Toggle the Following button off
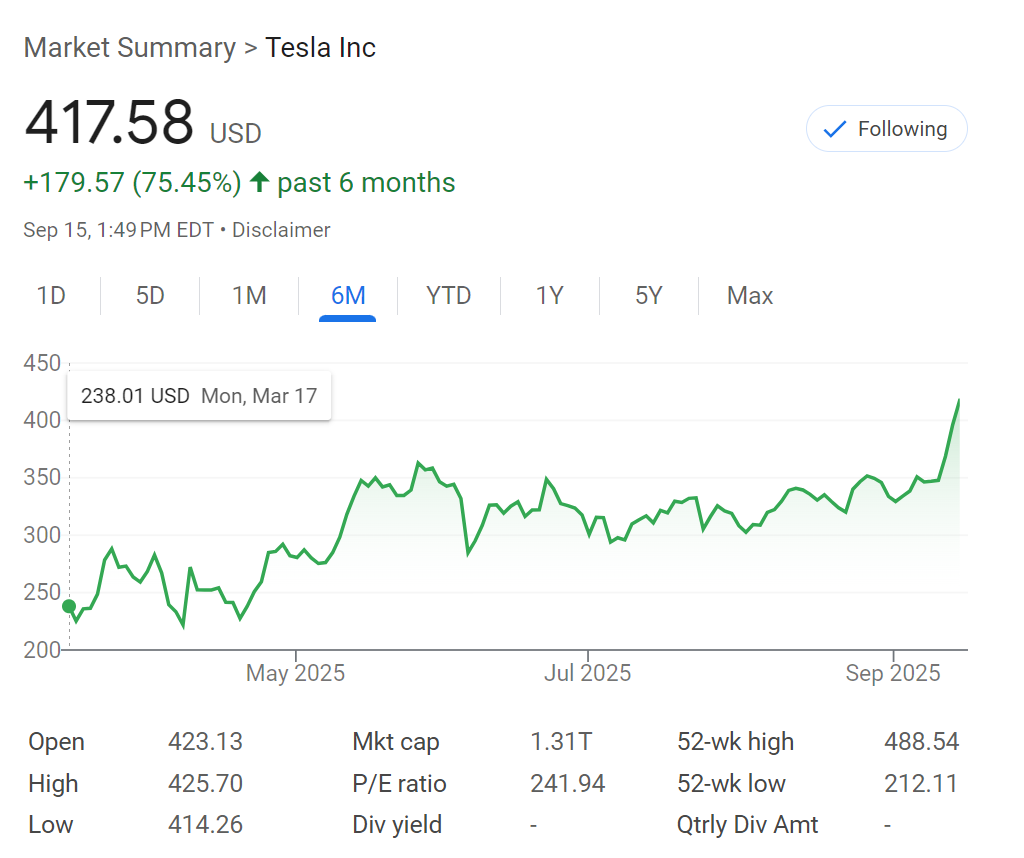The image size is (1024, 858). [886, 129]
